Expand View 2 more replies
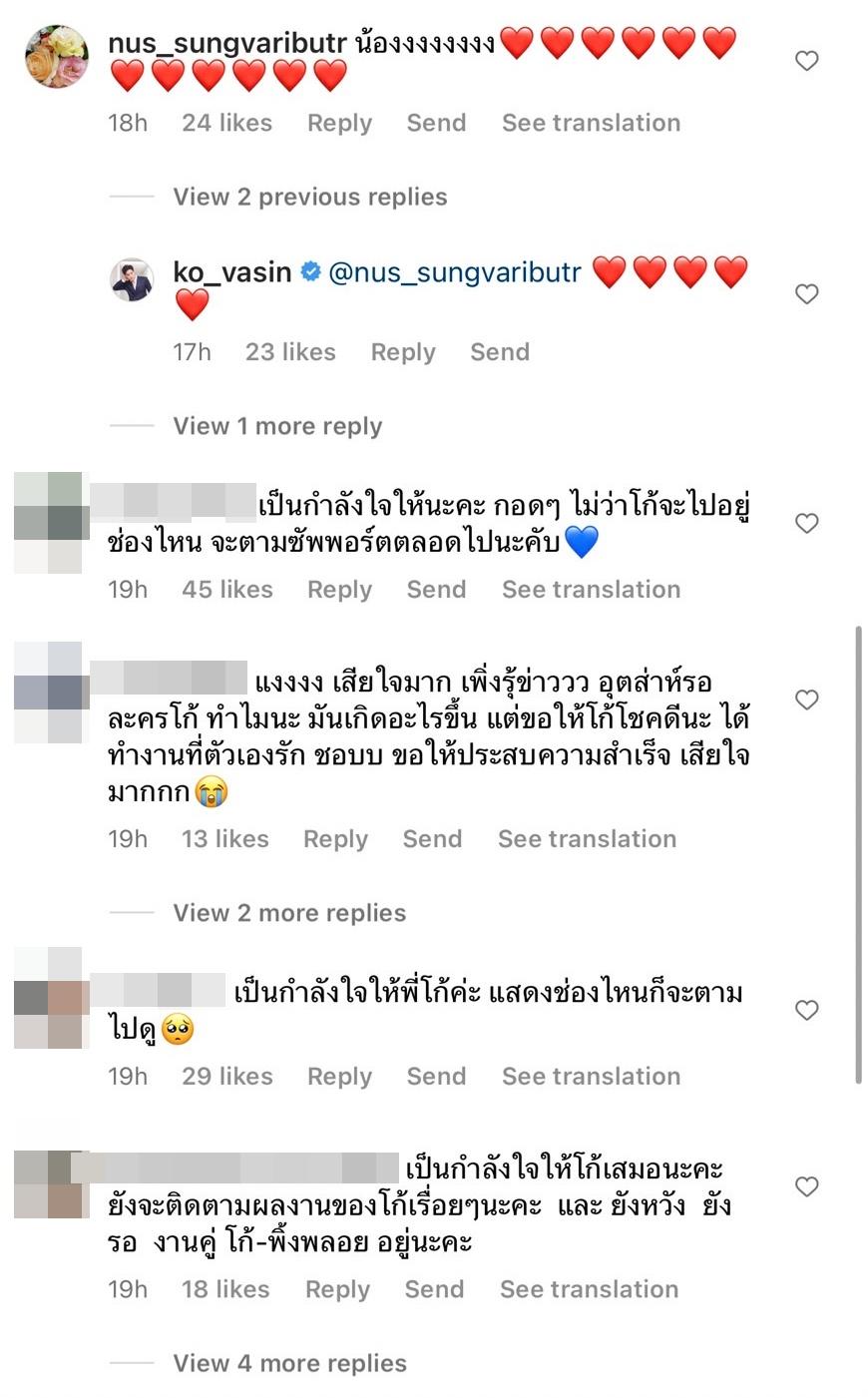868x1398 pixels. coord(289,913)
